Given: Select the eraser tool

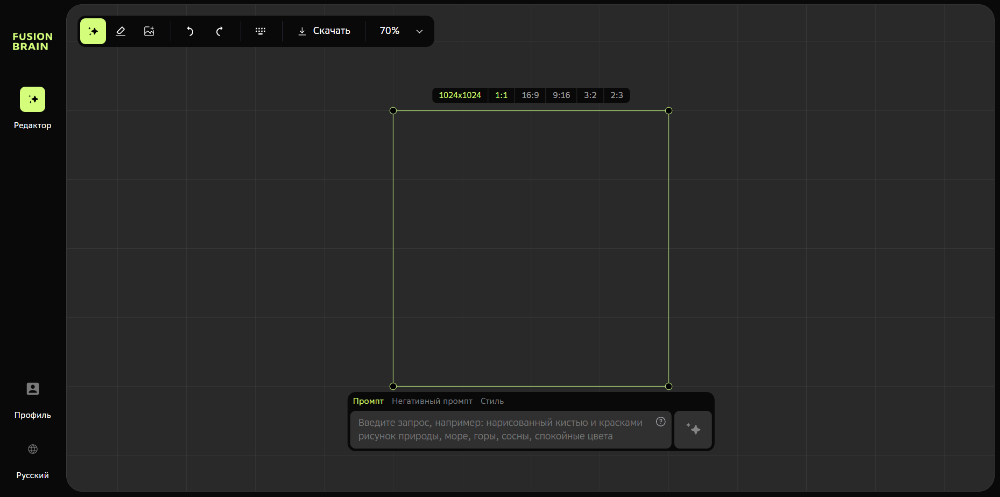Looking at the screenshot, I should [121, 31].
